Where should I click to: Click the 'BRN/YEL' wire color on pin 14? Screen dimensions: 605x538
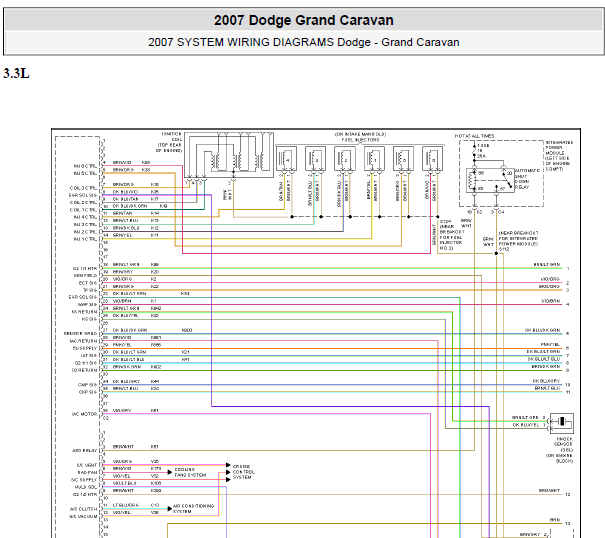[x=122, y=235]
